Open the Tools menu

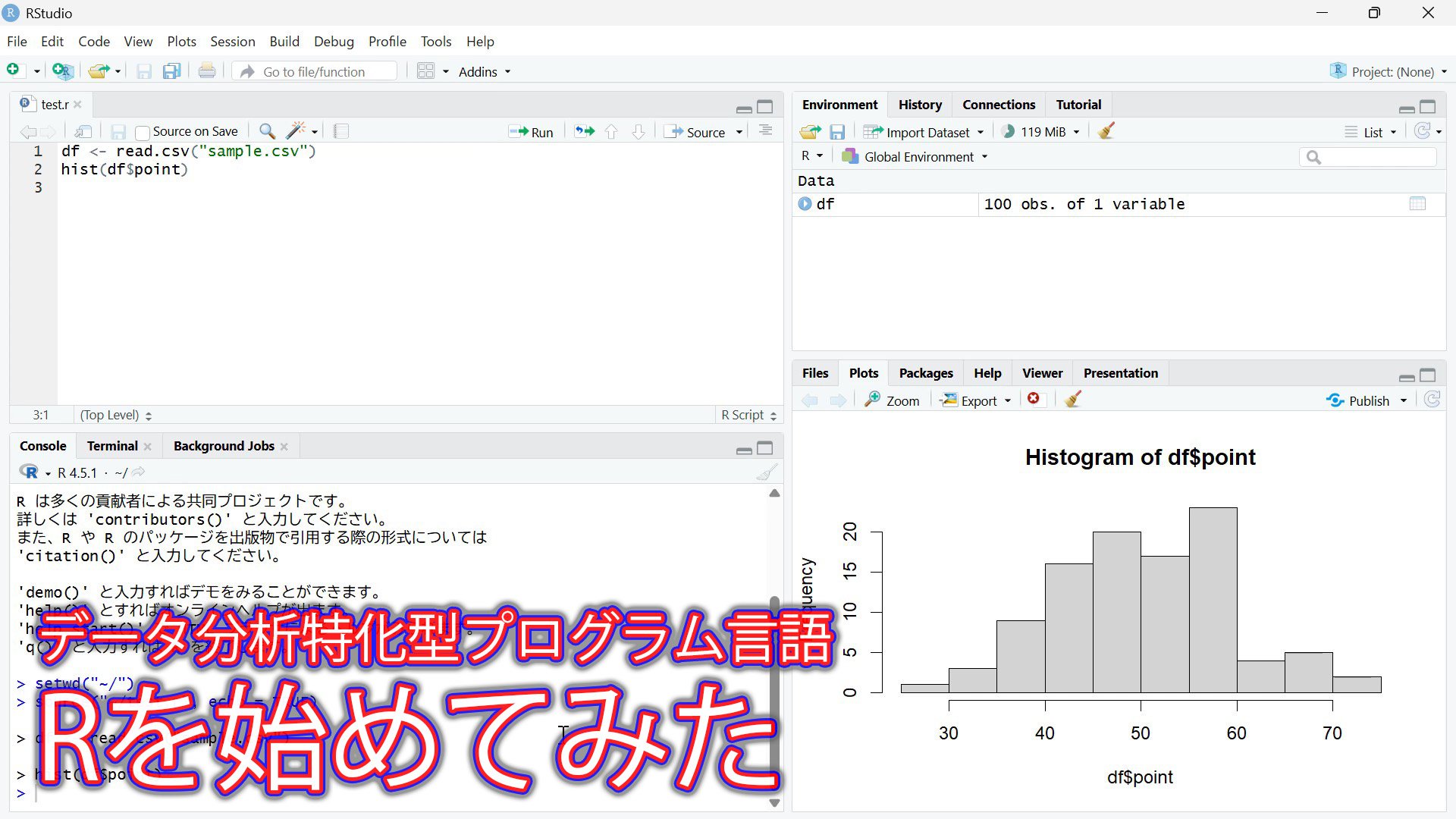click(x=436, y=42)
